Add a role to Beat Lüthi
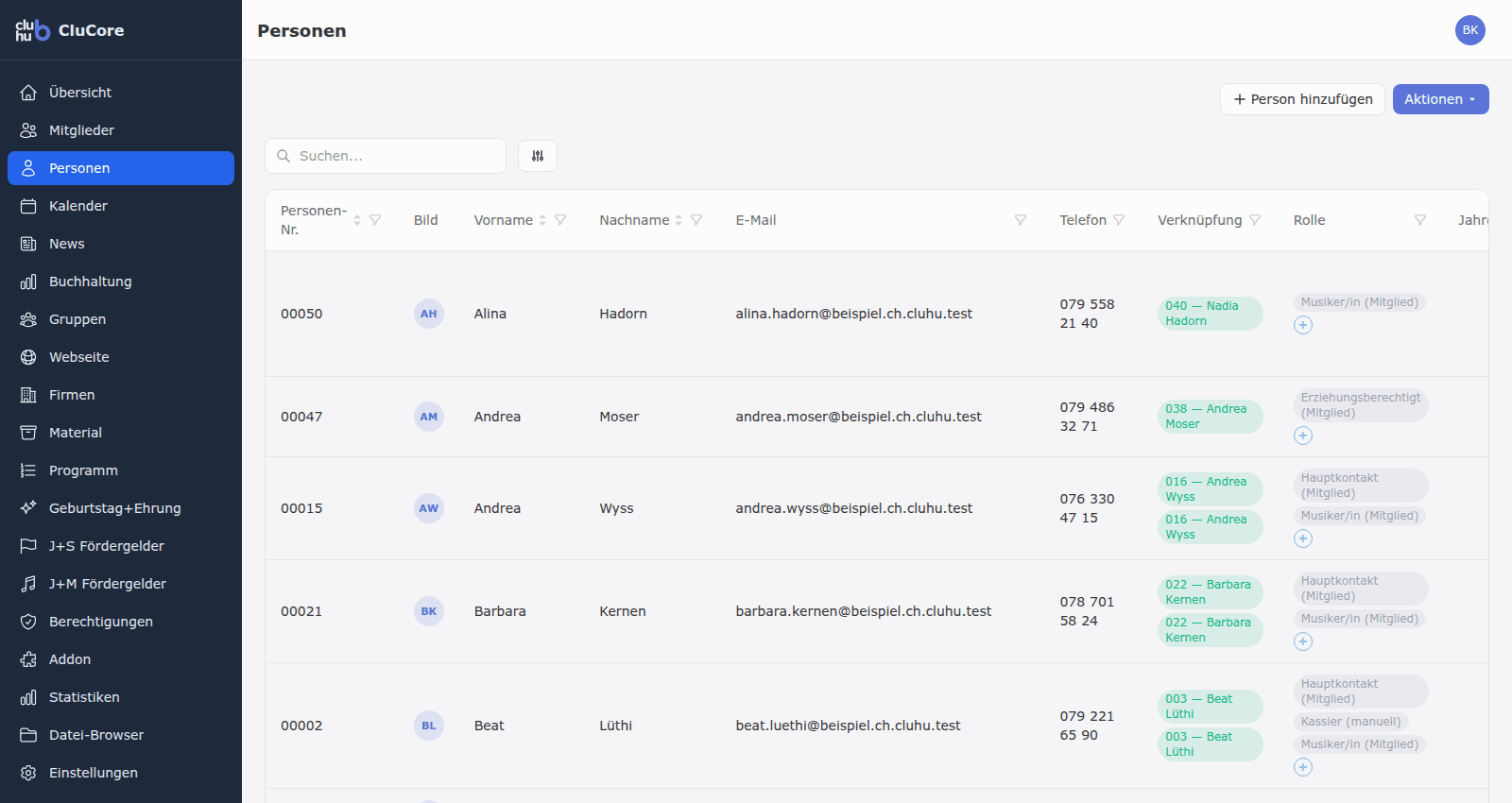1512x803 pixels. click(x=1303, y=767)
